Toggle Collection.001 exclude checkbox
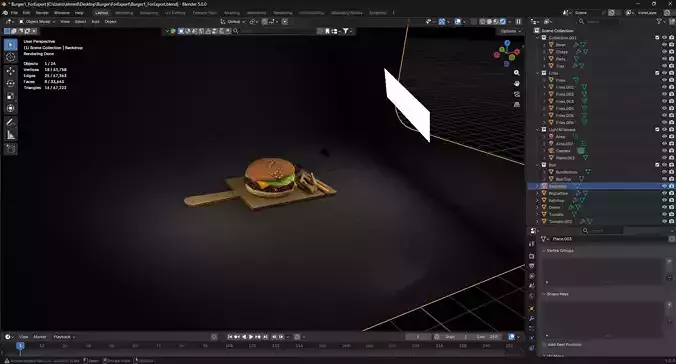 tap(657, 38)
